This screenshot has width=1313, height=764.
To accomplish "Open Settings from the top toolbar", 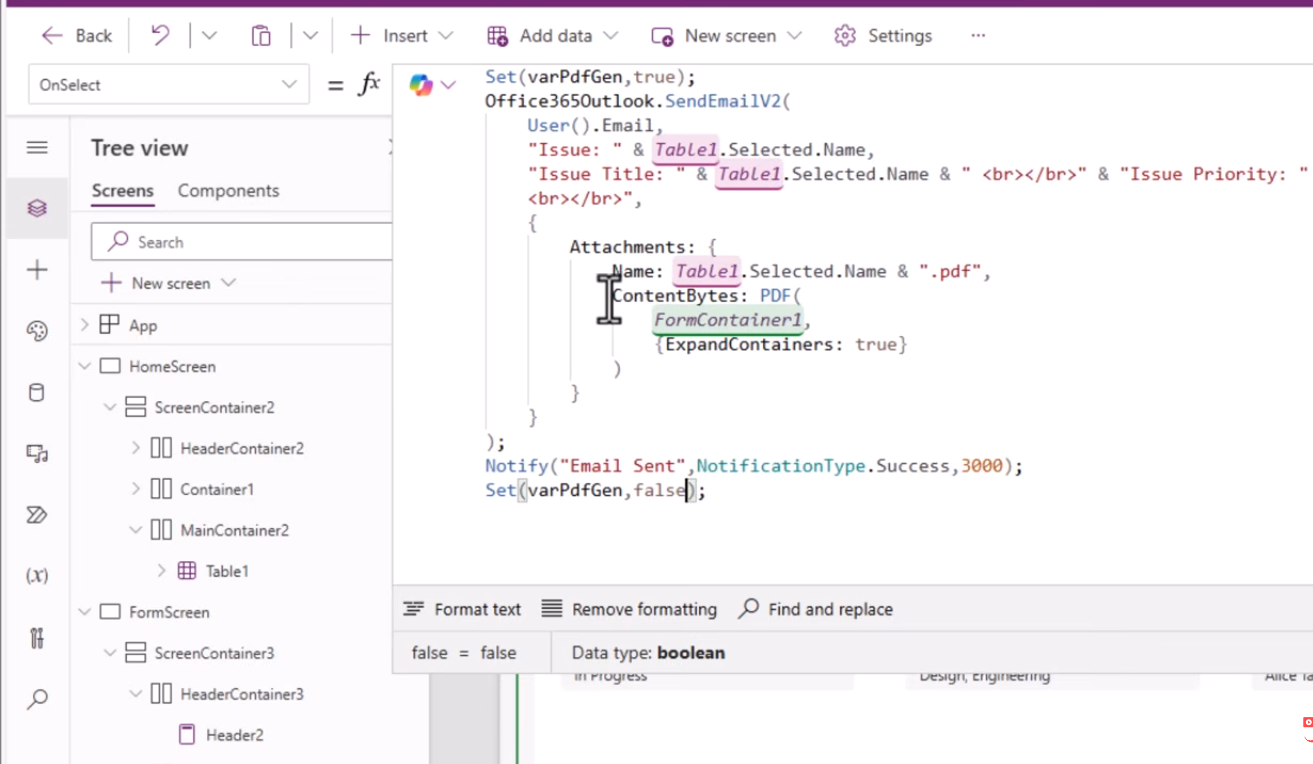I will click(882, 35).
